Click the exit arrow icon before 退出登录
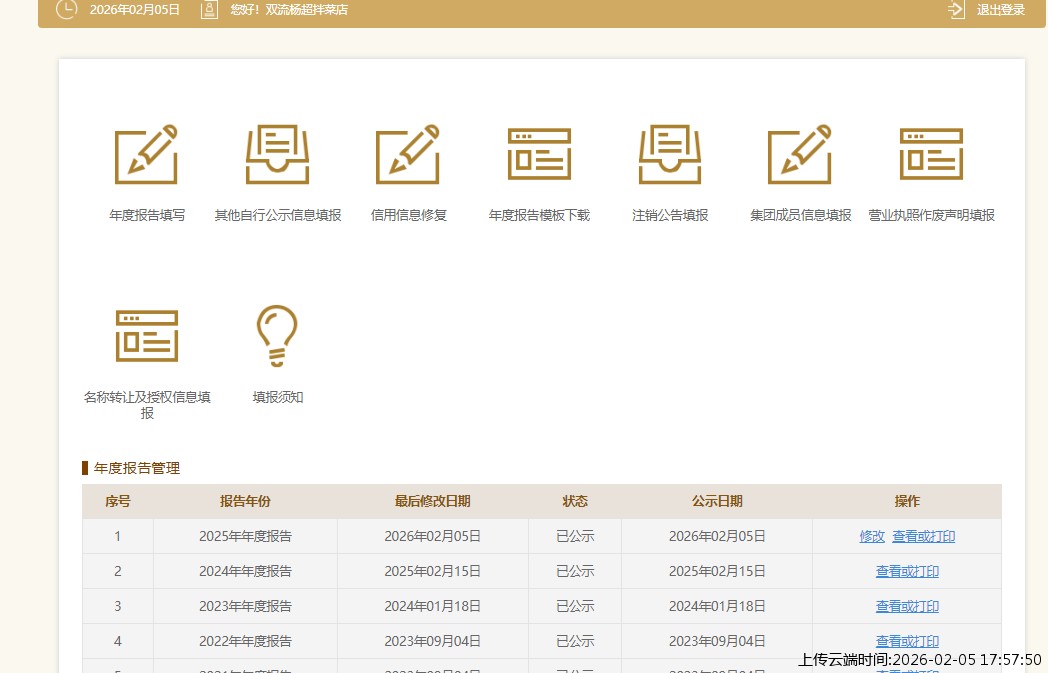The width and height of the screenshot is (1048, 673). coord(954,11)
